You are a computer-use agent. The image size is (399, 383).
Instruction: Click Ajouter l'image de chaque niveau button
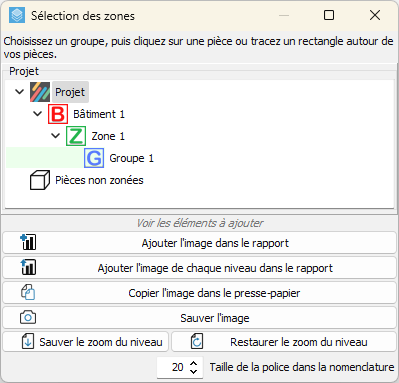(x=199, y=268)
